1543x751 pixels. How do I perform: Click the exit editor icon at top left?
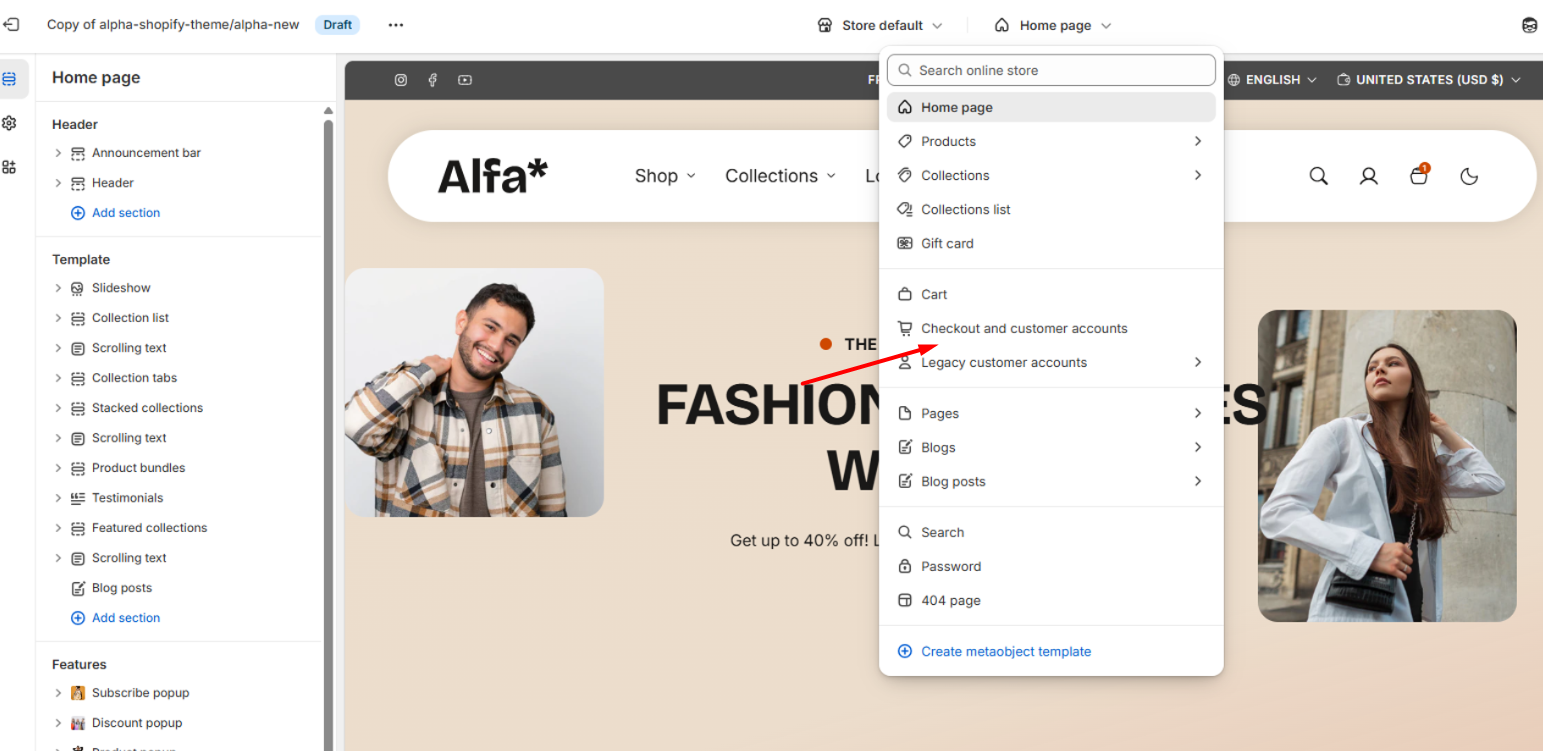10,25
